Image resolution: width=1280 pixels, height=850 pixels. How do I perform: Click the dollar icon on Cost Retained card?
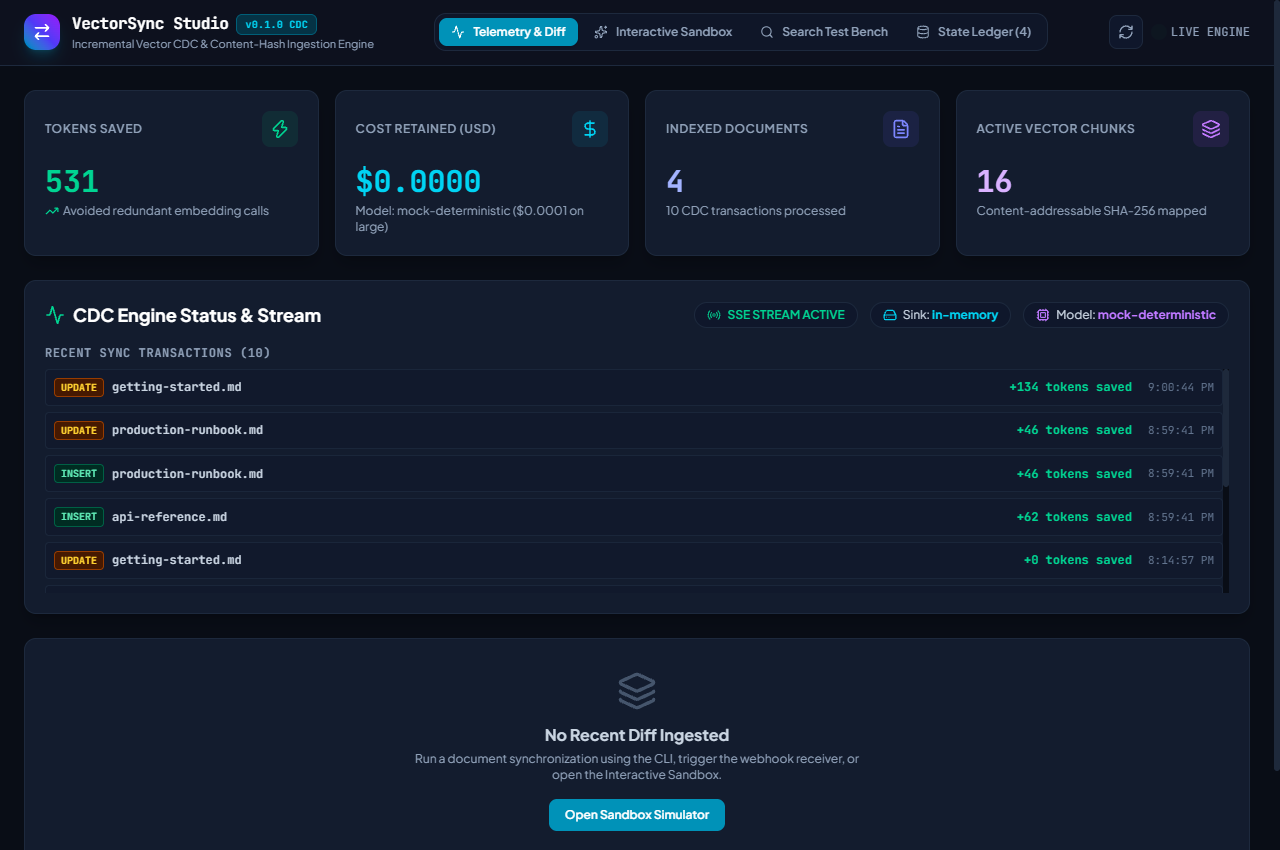590,129
